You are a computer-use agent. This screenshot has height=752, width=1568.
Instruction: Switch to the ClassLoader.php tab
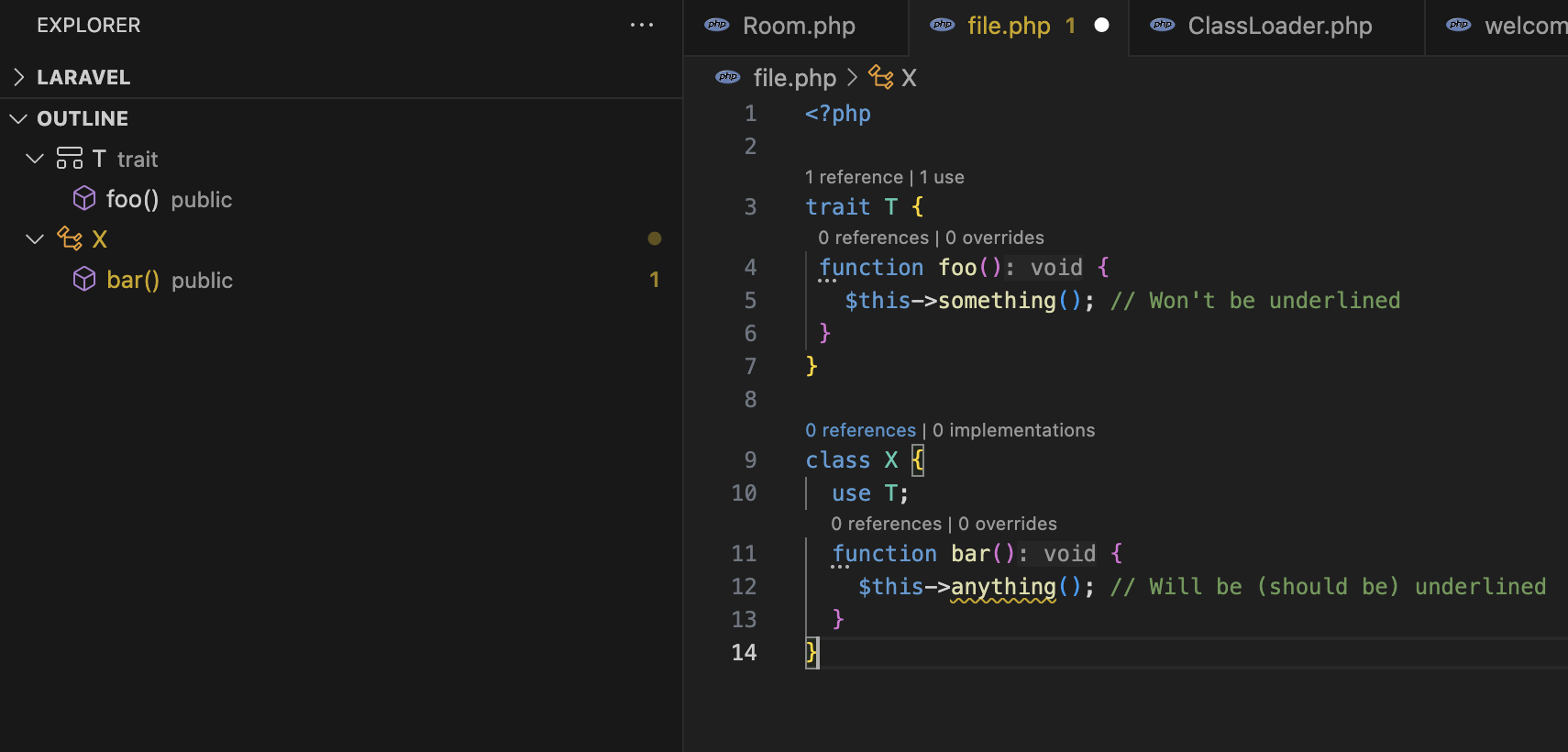[x=1279, y=26]
